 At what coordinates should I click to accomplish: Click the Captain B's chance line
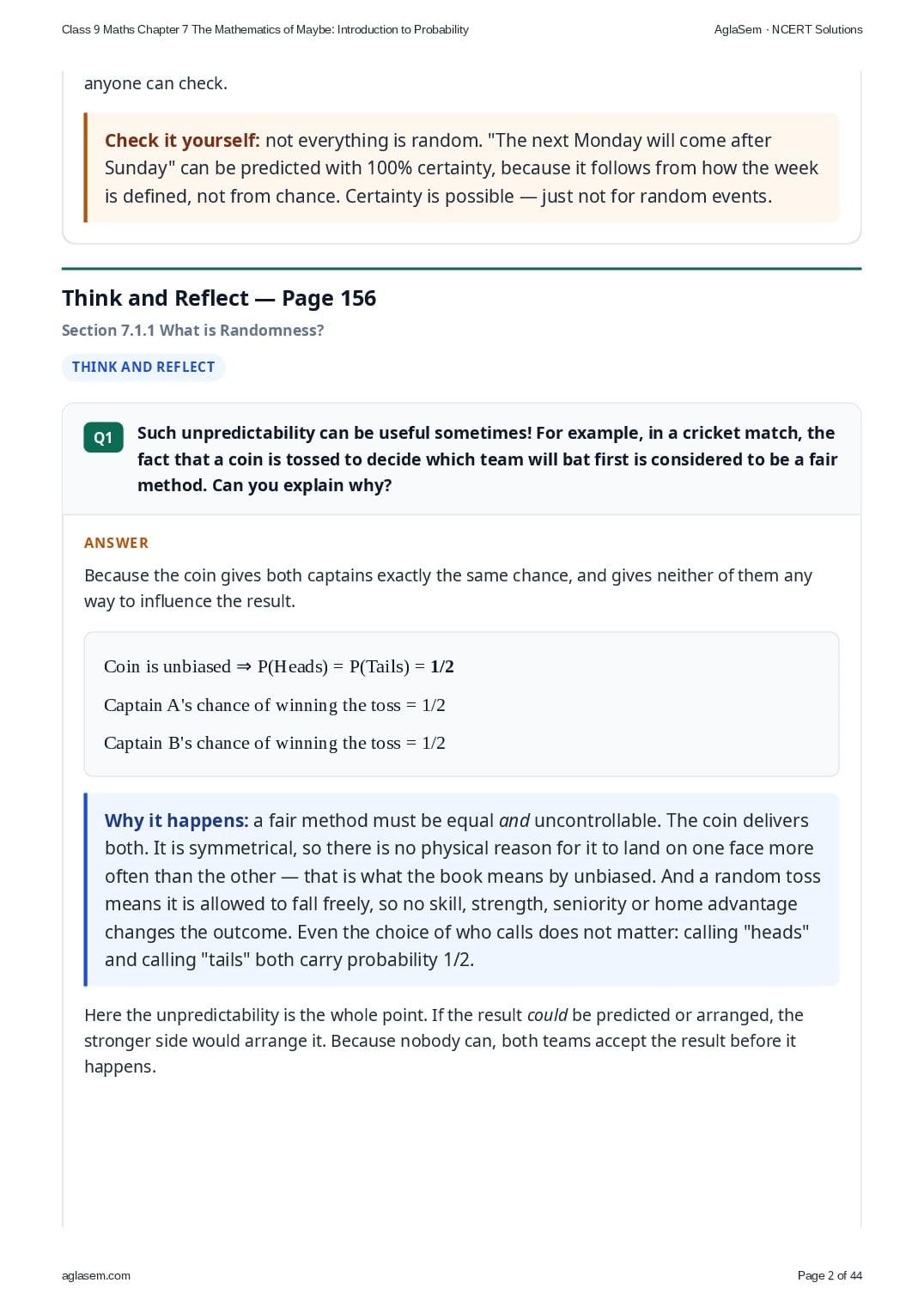275,743
